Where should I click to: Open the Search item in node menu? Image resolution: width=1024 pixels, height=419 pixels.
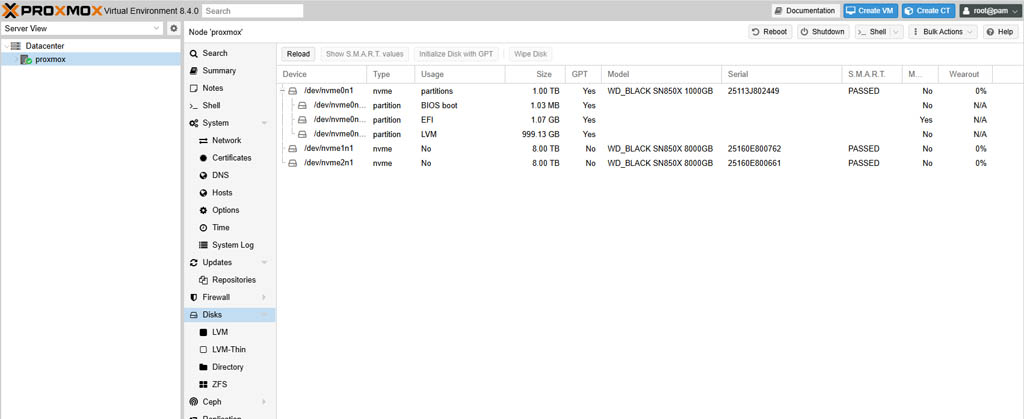tap(229, 54)
